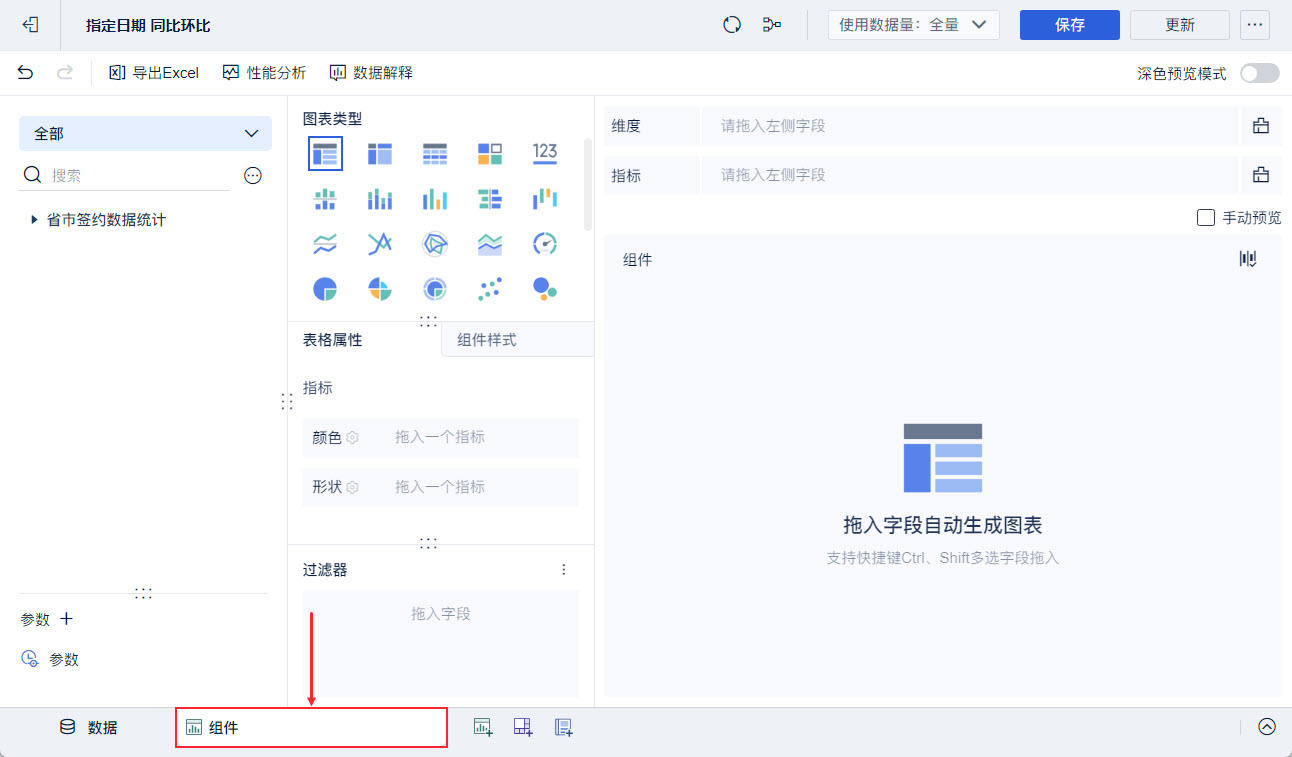Pick the range area chart icon
The height and width of the screenshot is (757, 1292).
490,244
